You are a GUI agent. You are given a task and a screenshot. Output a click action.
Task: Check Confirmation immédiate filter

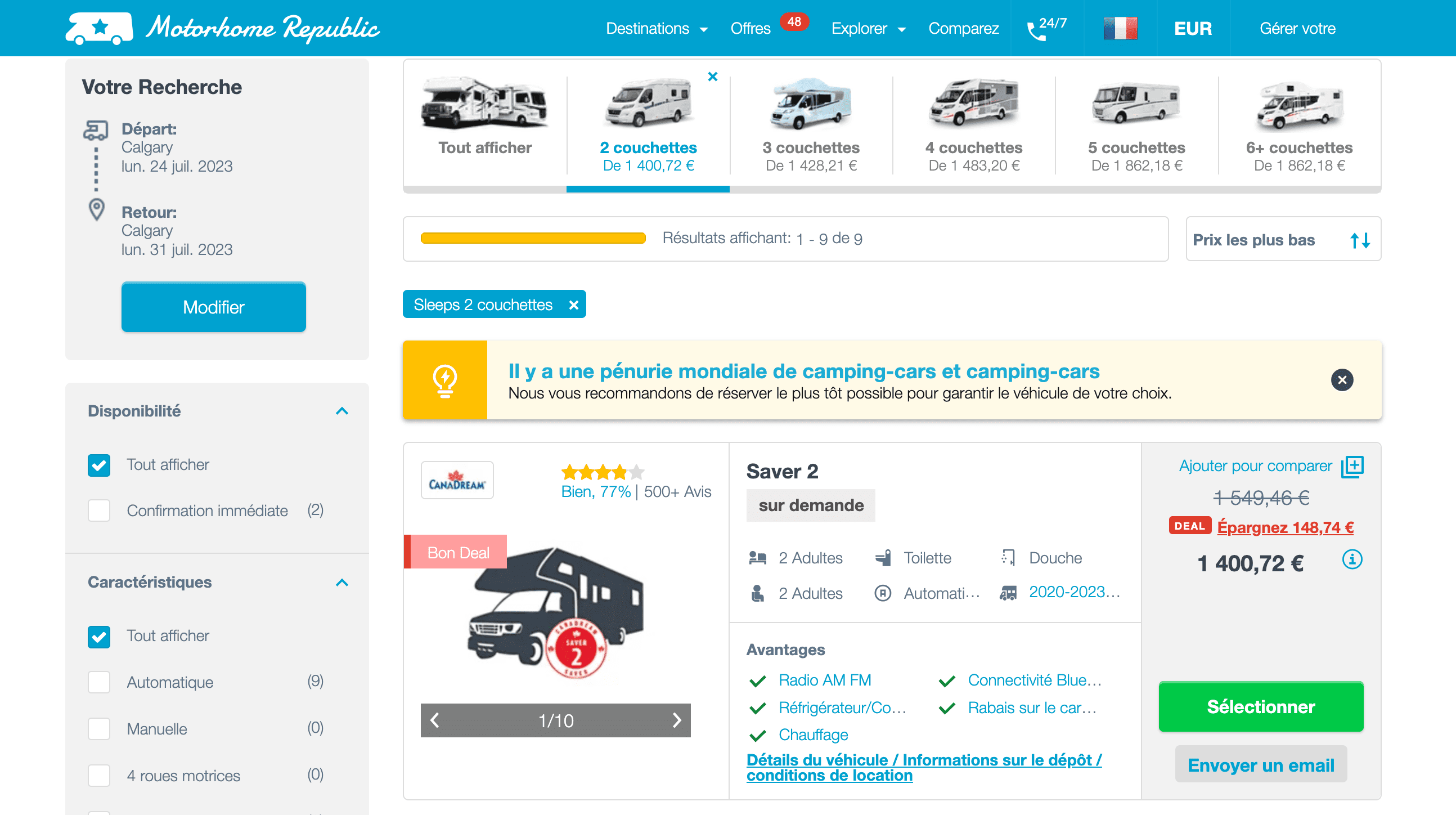tap(99, 511)
